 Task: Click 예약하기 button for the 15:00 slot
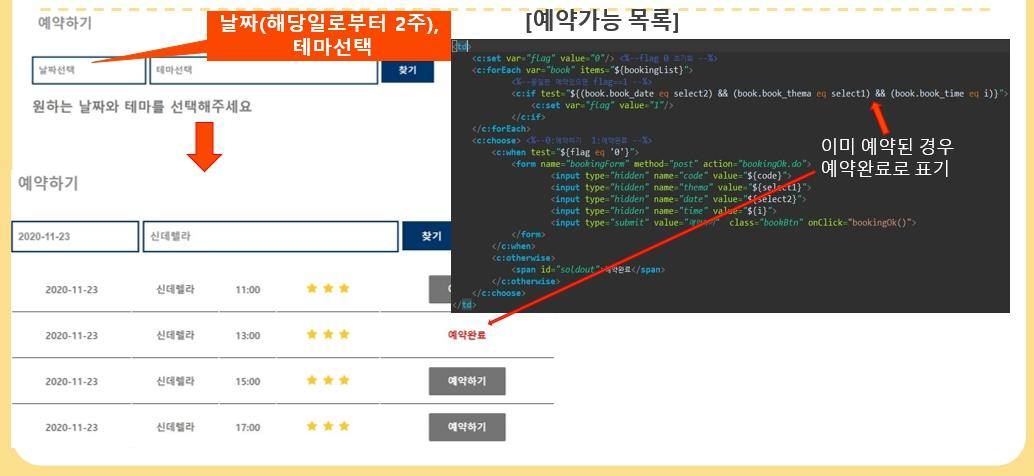(x=467, y=381)
